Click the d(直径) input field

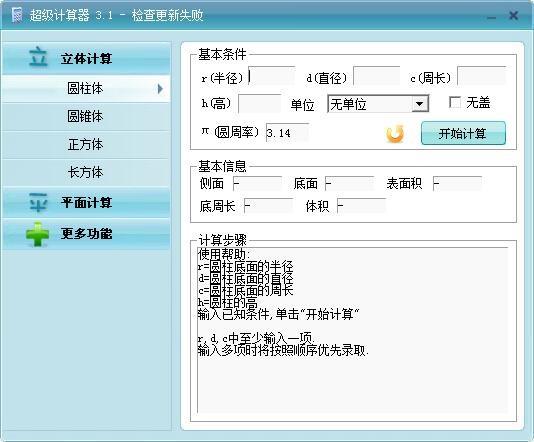tap(377, 76)
